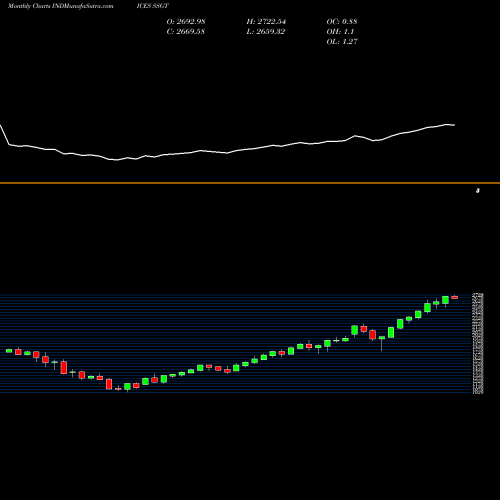The height and width of the screenshot is (500, 500).
Task: Select the close value 'C: 2669.58'
Action: tap(186, 32)
